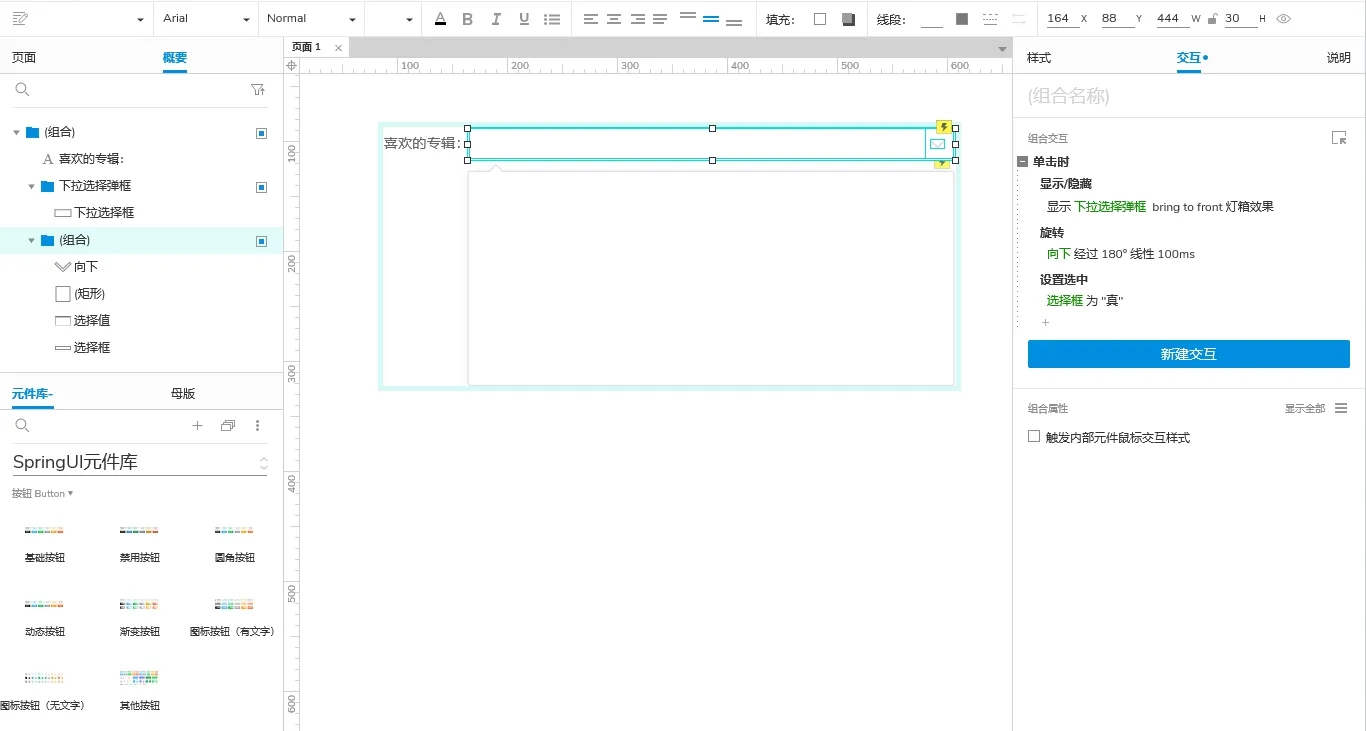Select 下拉选择框 in the outline
Screen dimensions: 1366x731
click(x=104, y=213)
